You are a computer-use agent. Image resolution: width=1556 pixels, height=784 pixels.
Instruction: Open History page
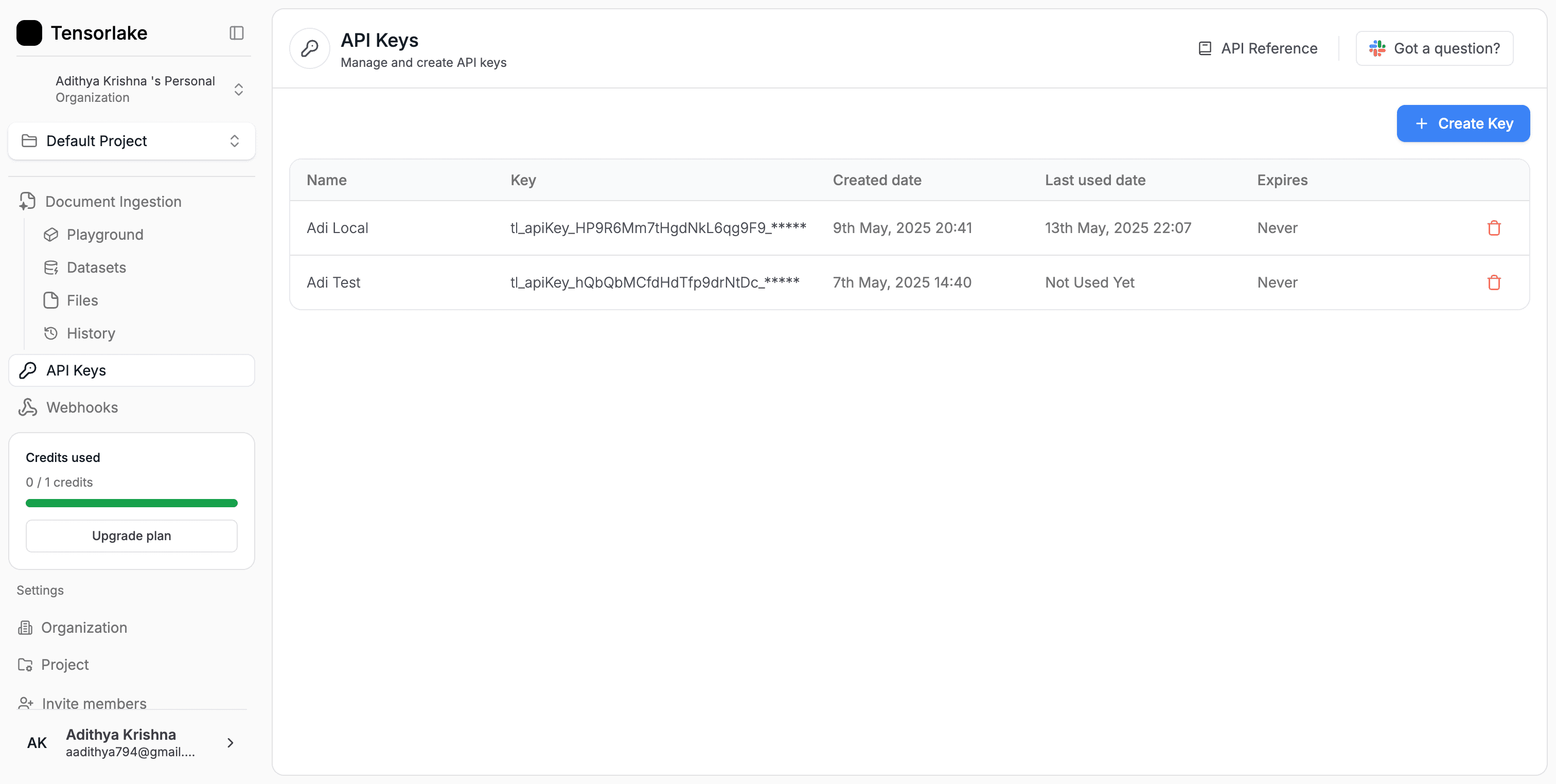click(x=91, y=333)
